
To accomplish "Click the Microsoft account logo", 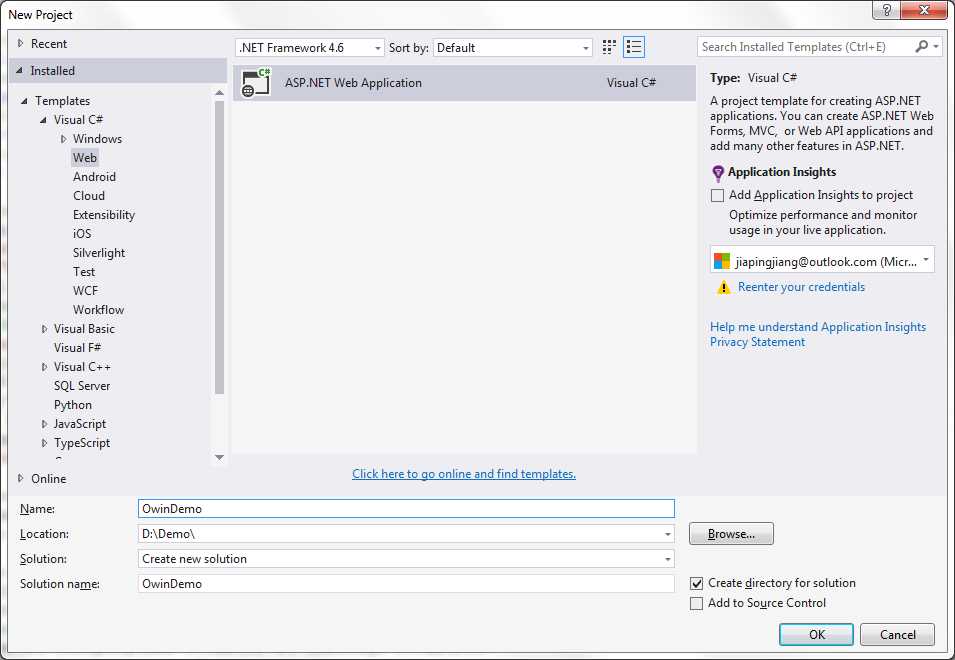I will [x=722, y=261].
